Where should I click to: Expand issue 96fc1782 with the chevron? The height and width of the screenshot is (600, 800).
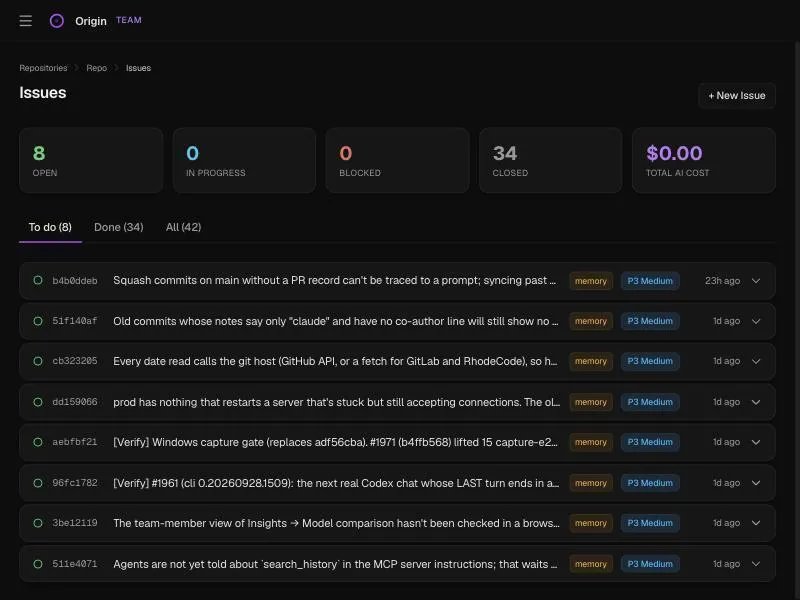756,483
